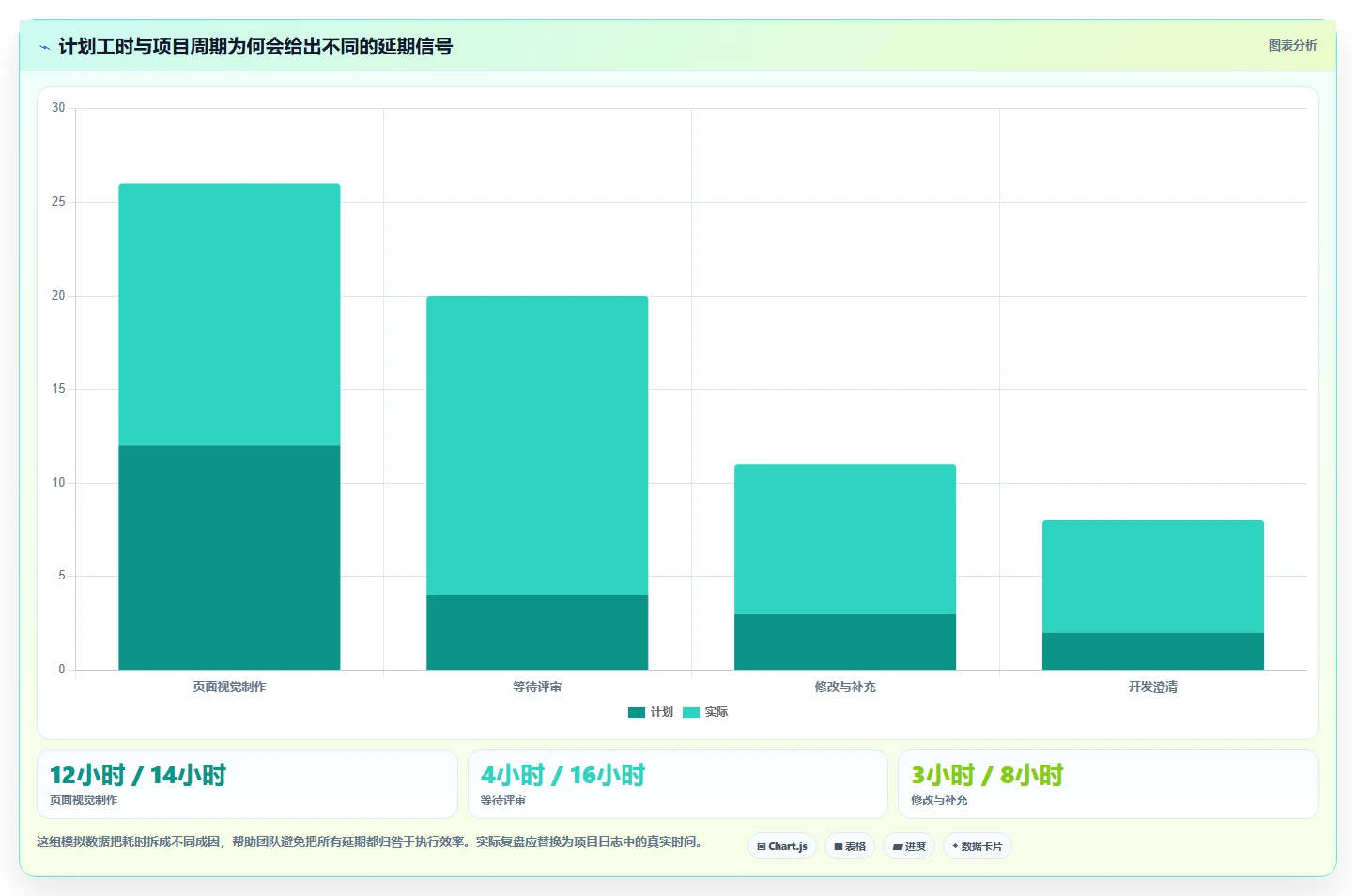Click the 4小时 / 16小时 stat value

pos(562,775)
